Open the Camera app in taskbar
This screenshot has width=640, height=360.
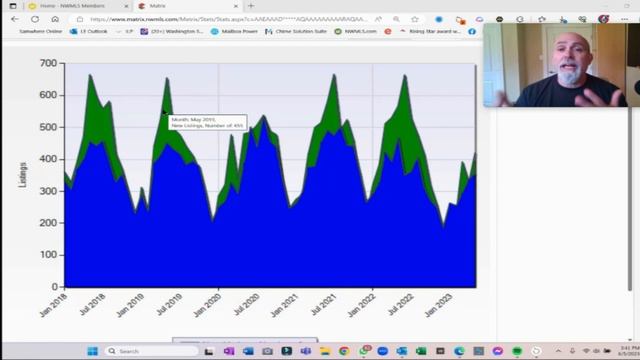click(x=267, y=351)
